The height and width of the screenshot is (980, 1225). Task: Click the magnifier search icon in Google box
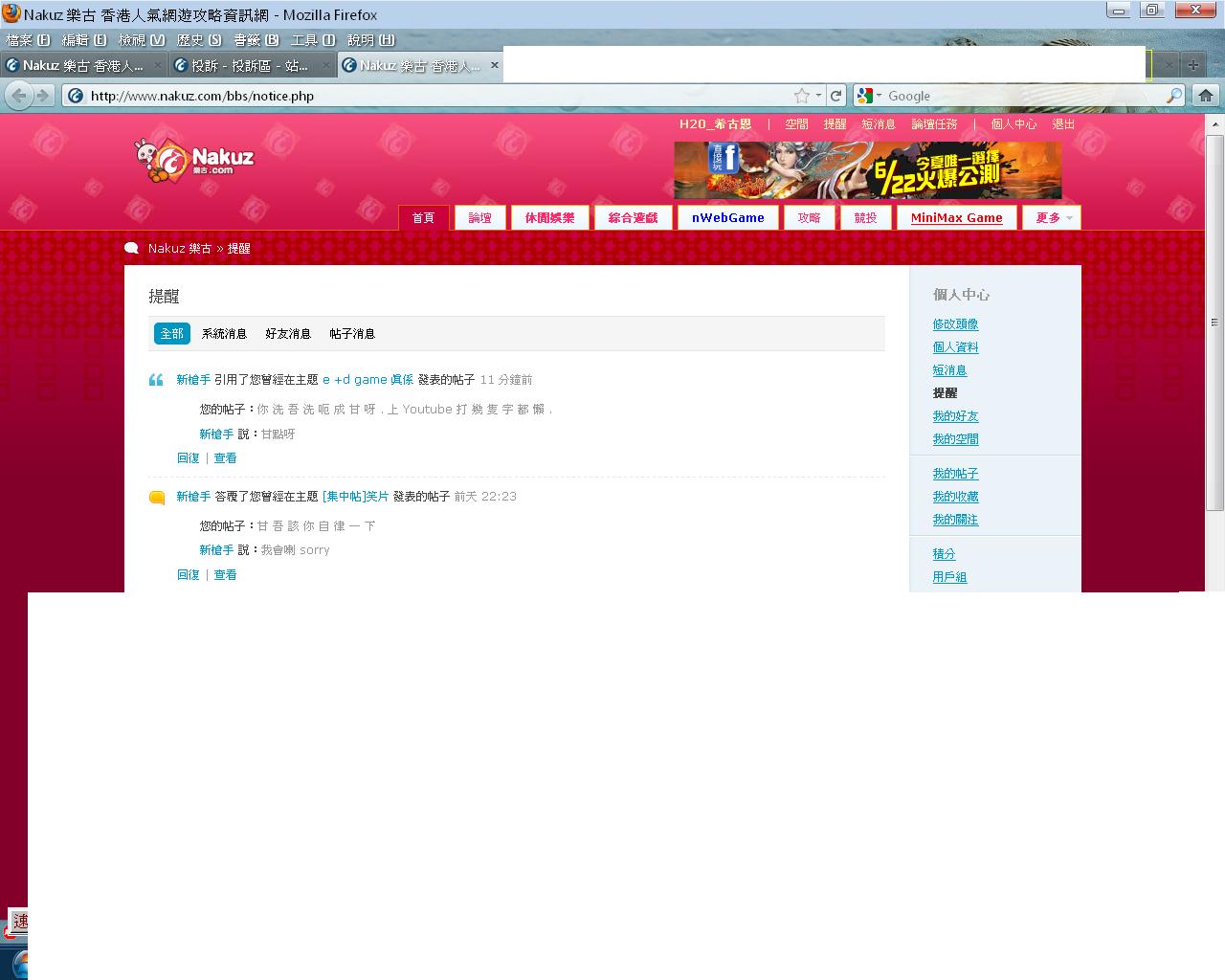[x=1174, y=96]
